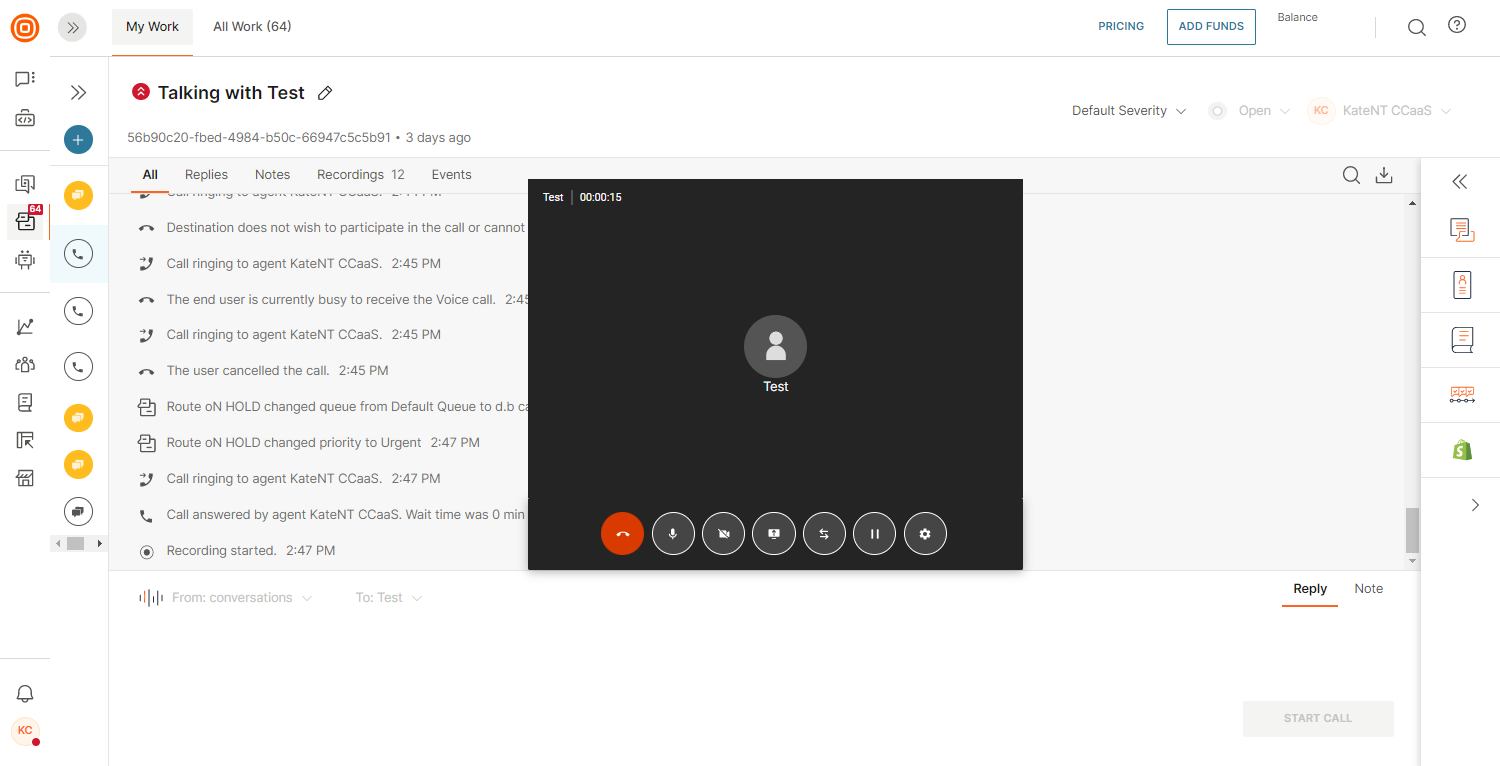This screenshot has width=1500, height=766.
Task: Open the help question mark icon
Action: pyautogui.click(x=1457, y=26)
